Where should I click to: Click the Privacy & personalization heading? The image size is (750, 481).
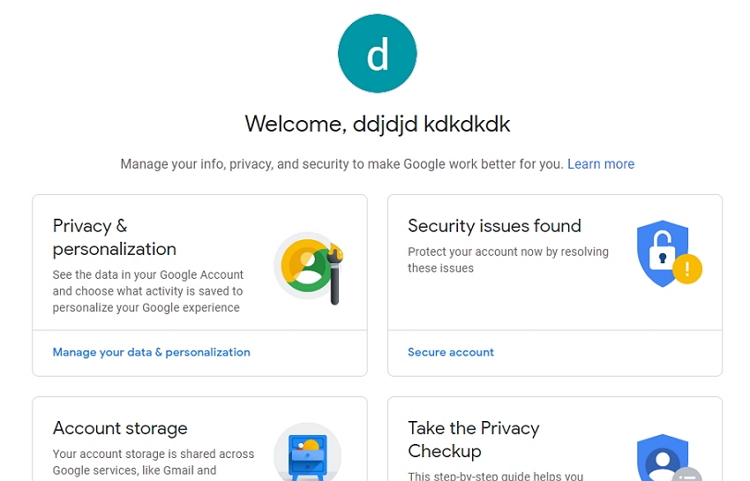tap(114, 237)
